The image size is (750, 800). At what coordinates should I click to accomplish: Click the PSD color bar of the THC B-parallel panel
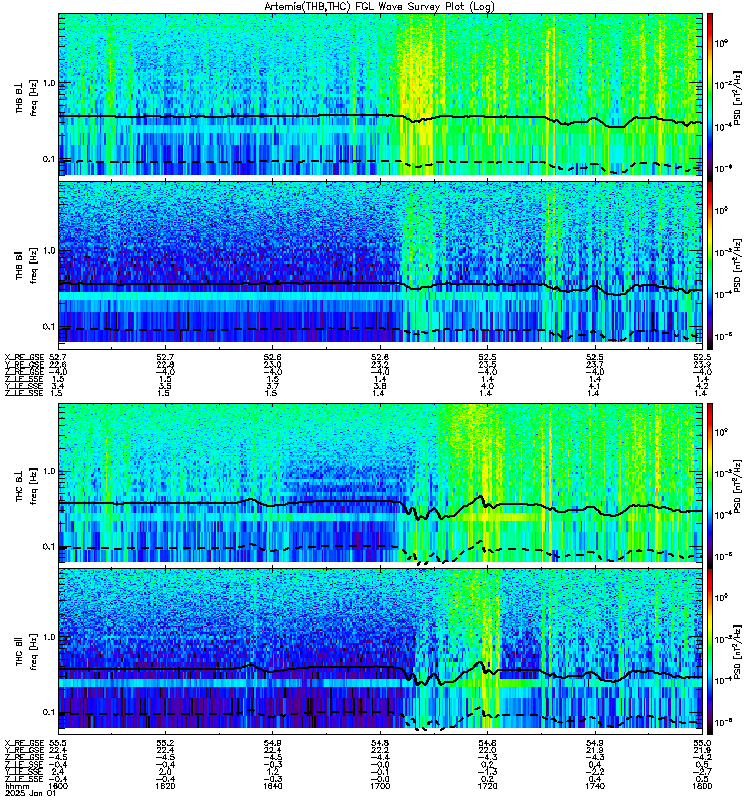click(x=709, y=652)
